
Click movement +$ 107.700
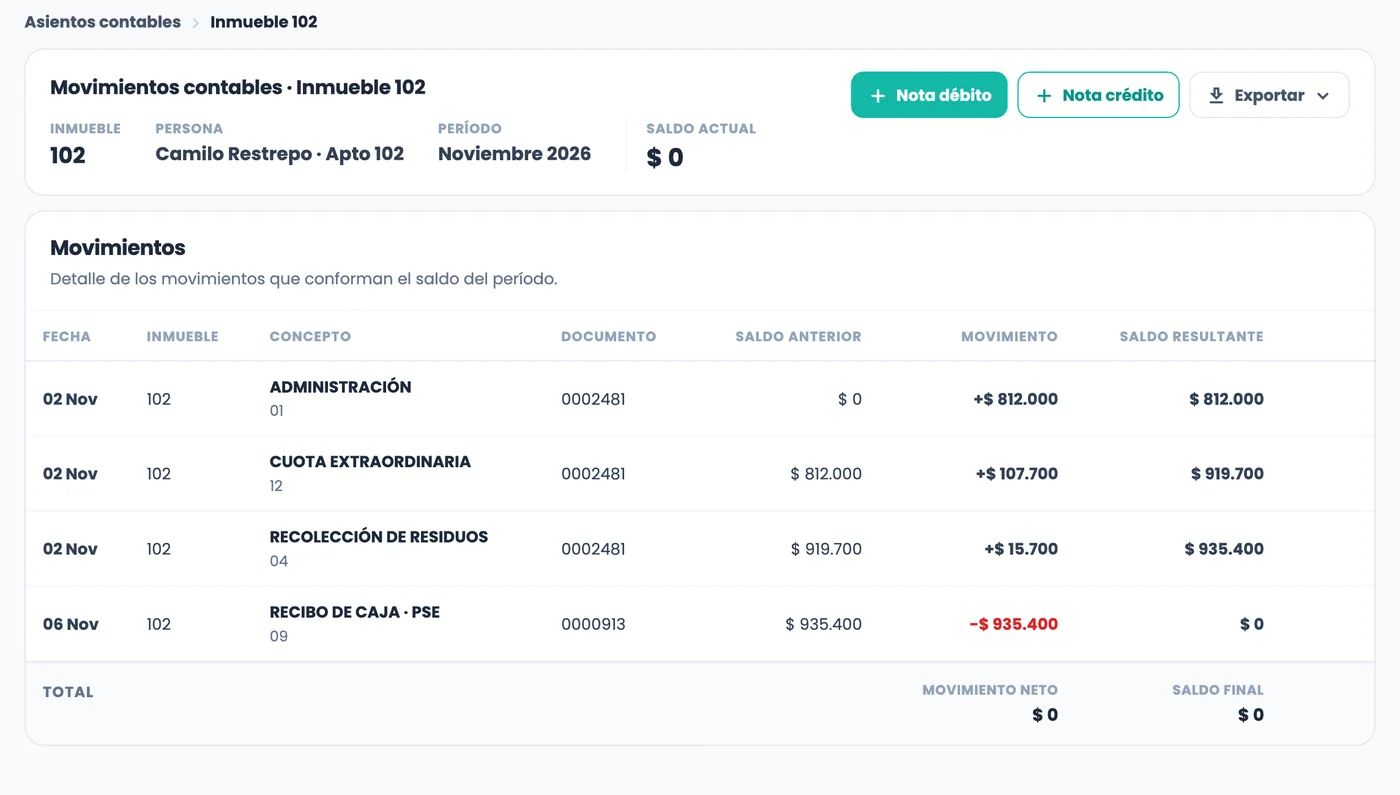(1017, 474)
